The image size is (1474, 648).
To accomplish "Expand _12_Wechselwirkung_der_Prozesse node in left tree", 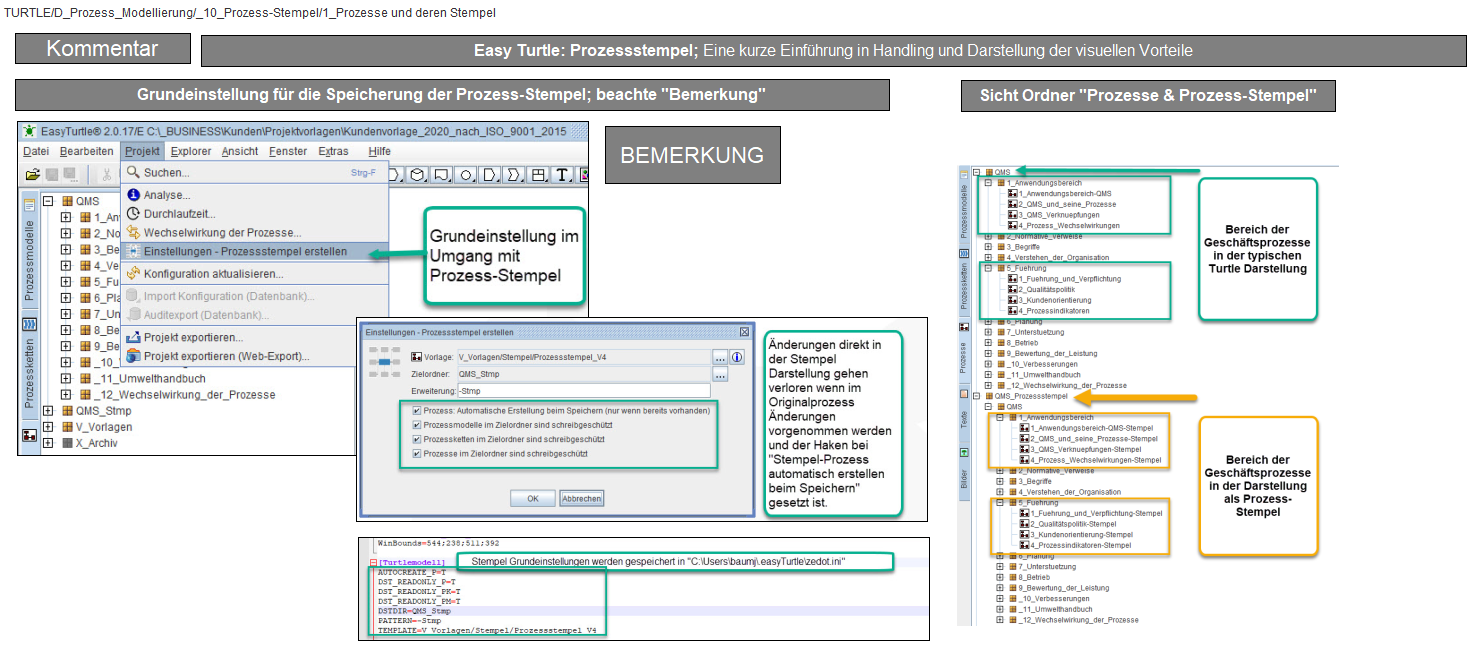I will coord(66,395).
